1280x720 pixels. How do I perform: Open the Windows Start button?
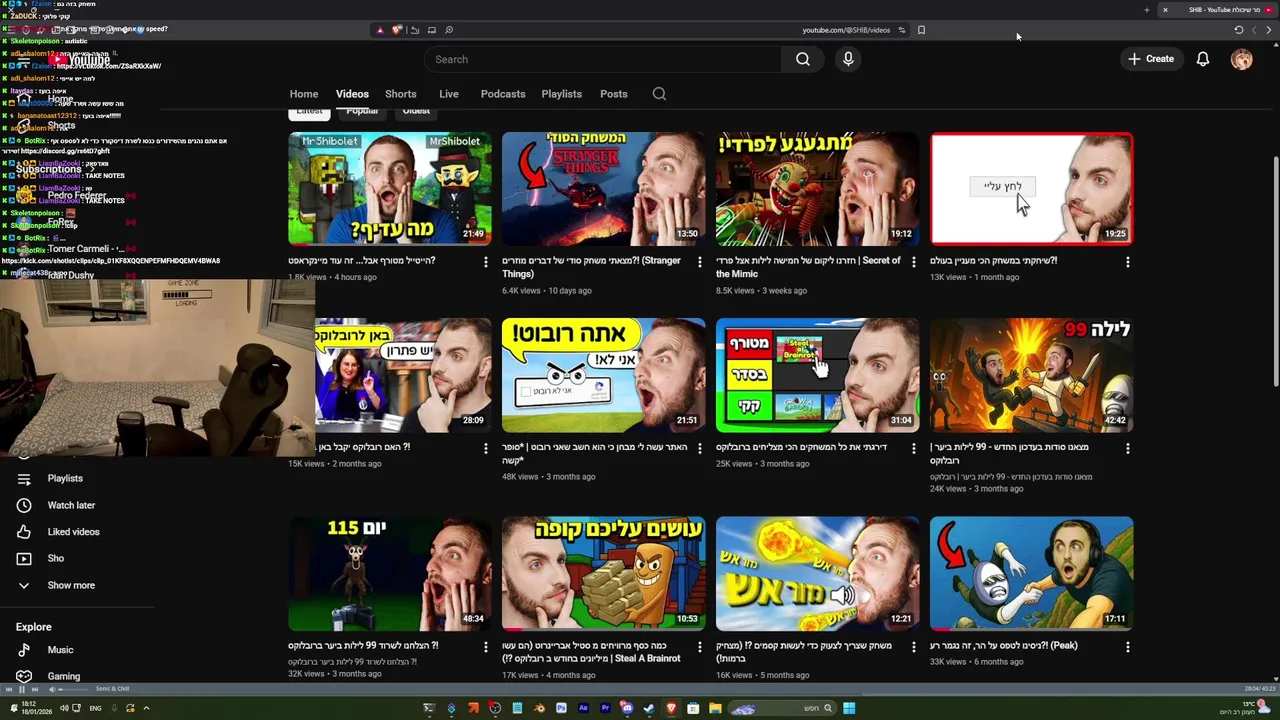(849, 708)
